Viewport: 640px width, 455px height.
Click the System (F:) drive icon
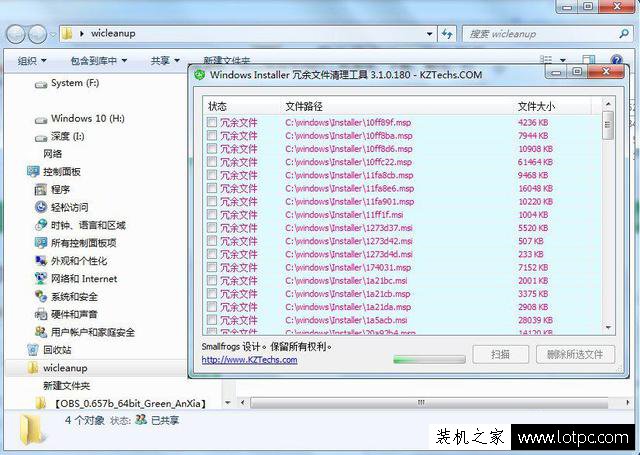pyautogui.click(x=41, y=84)
